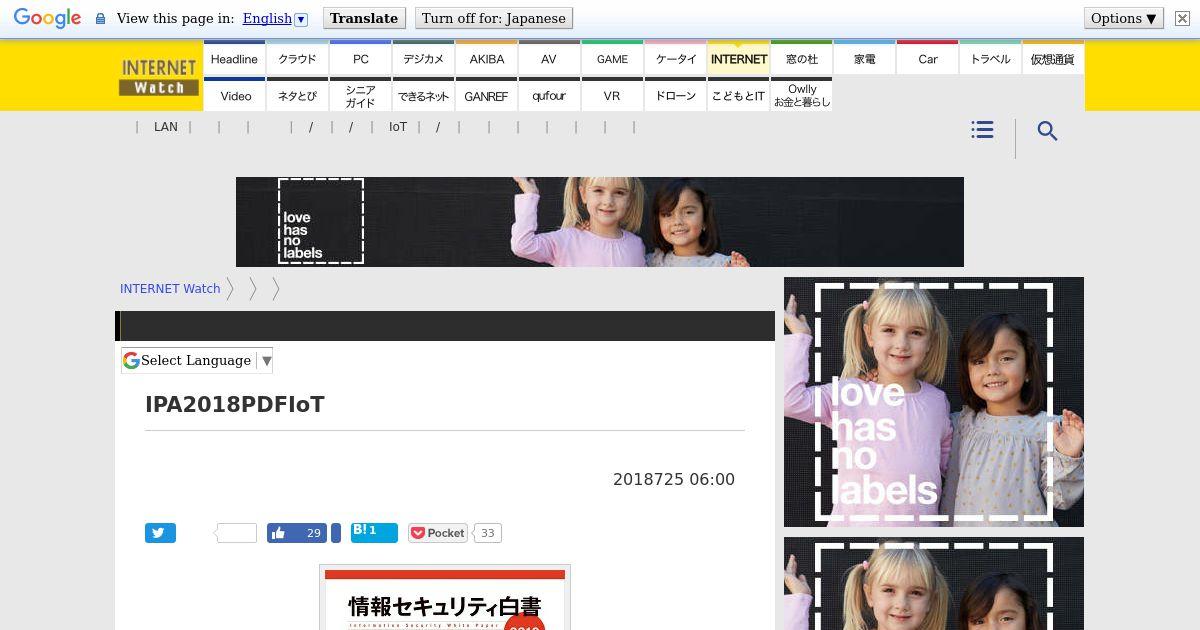
Task: Click the wide love has no labels banner
Action: coord(600,222)
